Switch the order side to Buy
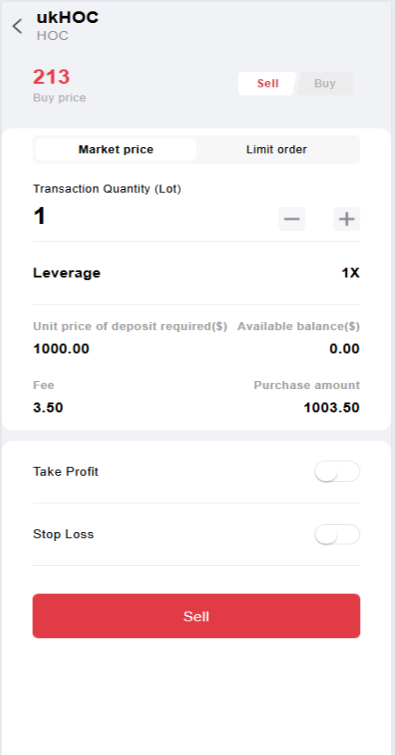 [x=325, y=83]
